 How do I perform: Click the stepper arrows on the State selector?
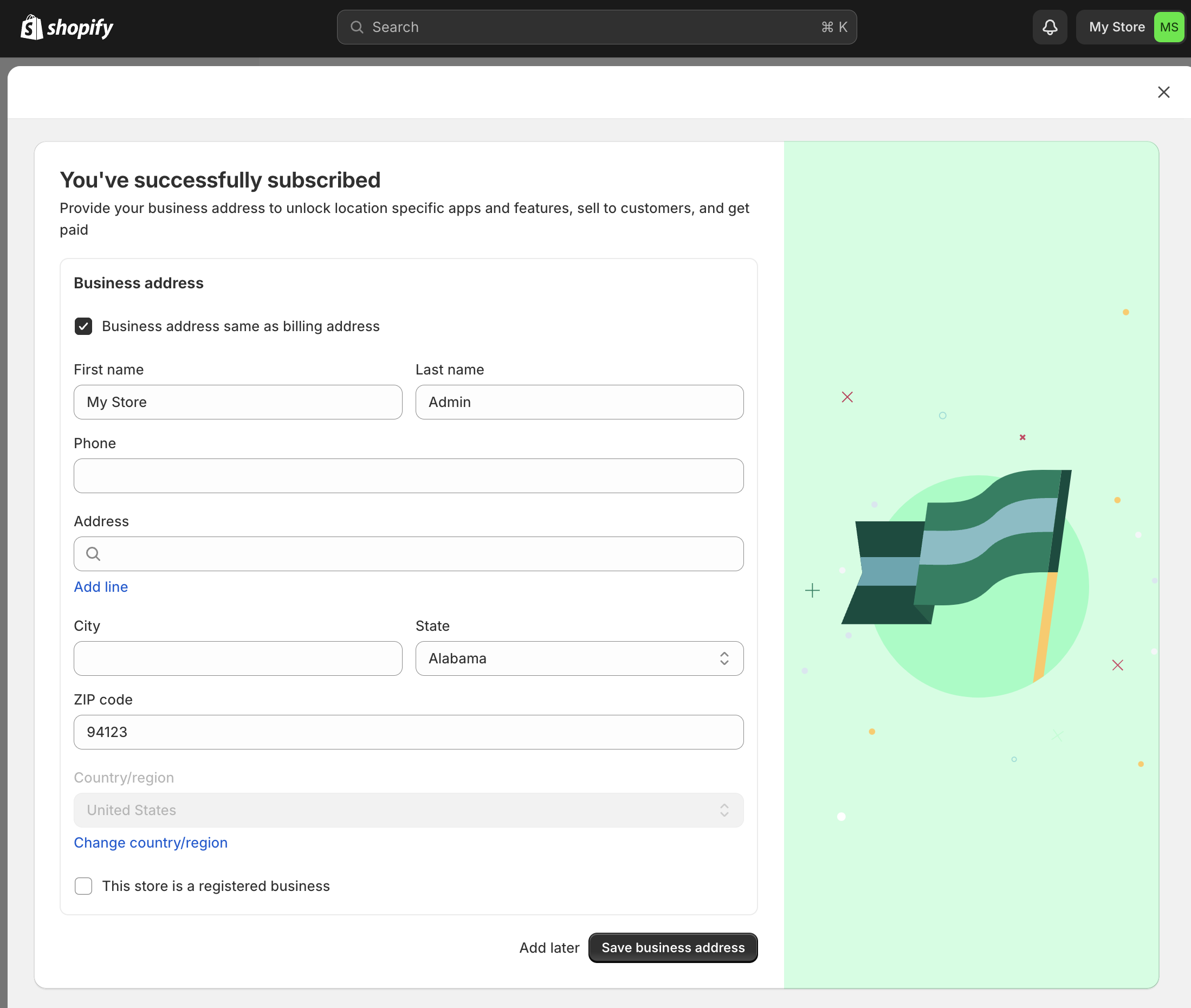(724, 658)
